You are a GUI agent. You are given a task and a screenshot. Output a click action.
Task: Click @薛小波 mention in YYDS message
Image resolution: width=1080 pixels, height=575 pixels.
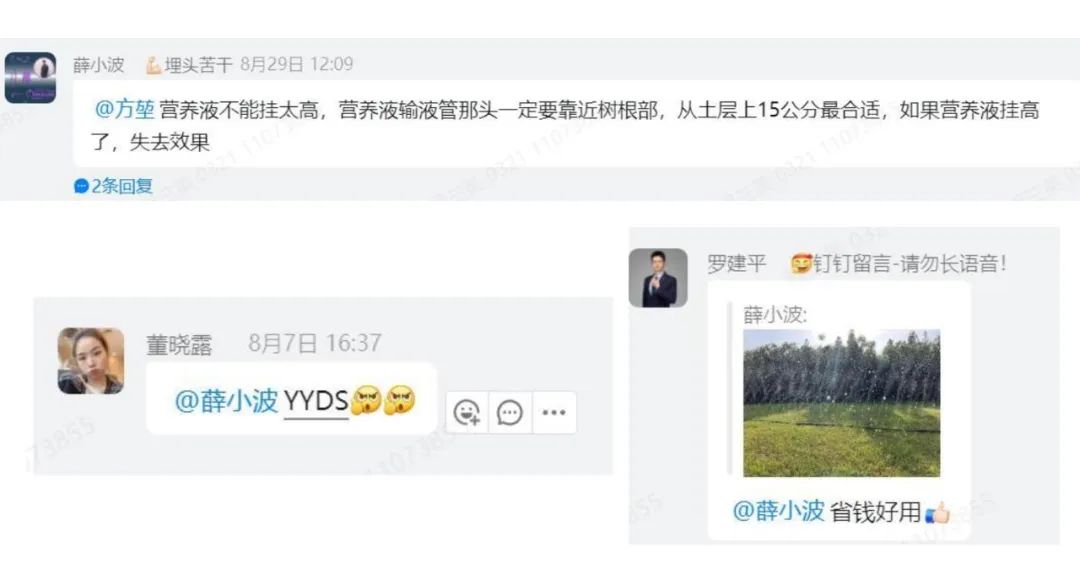[226, 401]
